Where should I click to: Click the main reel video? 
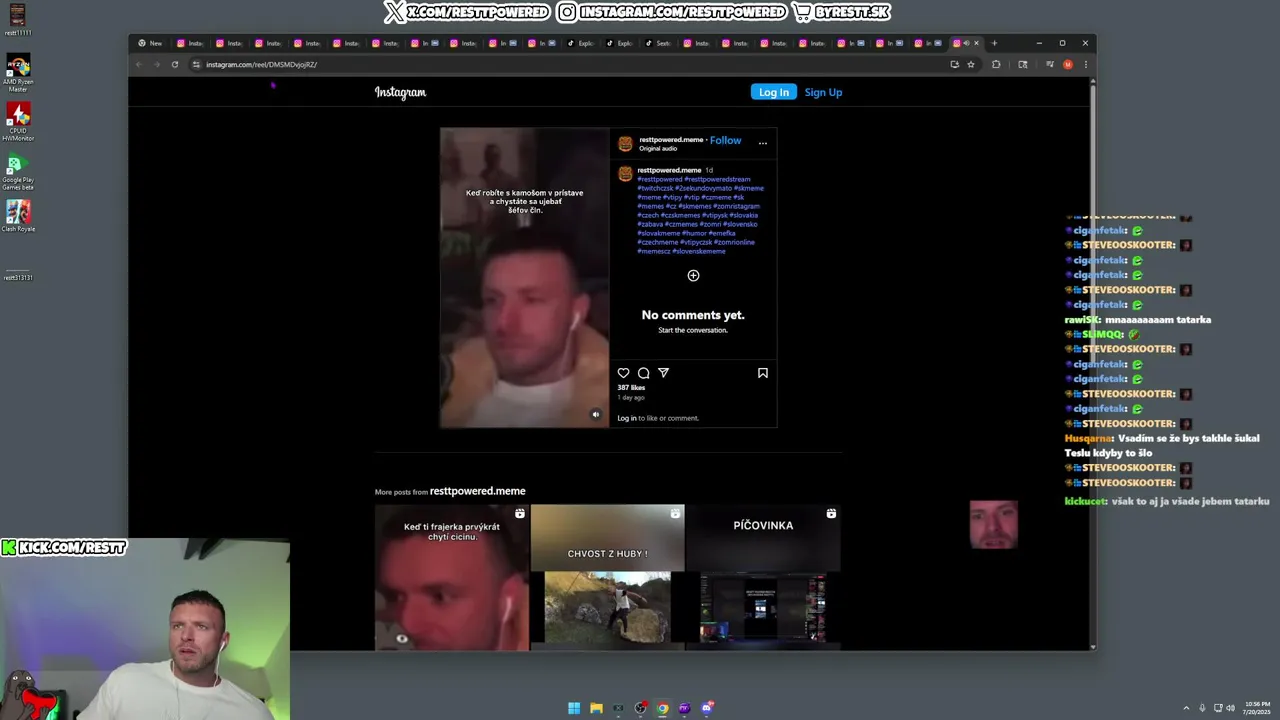[525, 278]
